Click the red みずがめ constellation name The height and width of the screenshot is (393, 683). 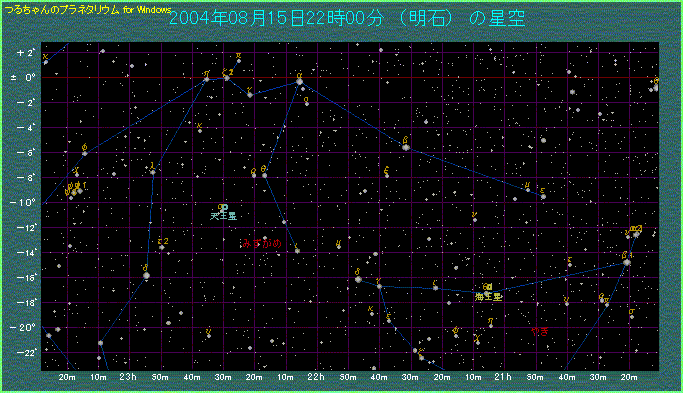click(262, 244)
